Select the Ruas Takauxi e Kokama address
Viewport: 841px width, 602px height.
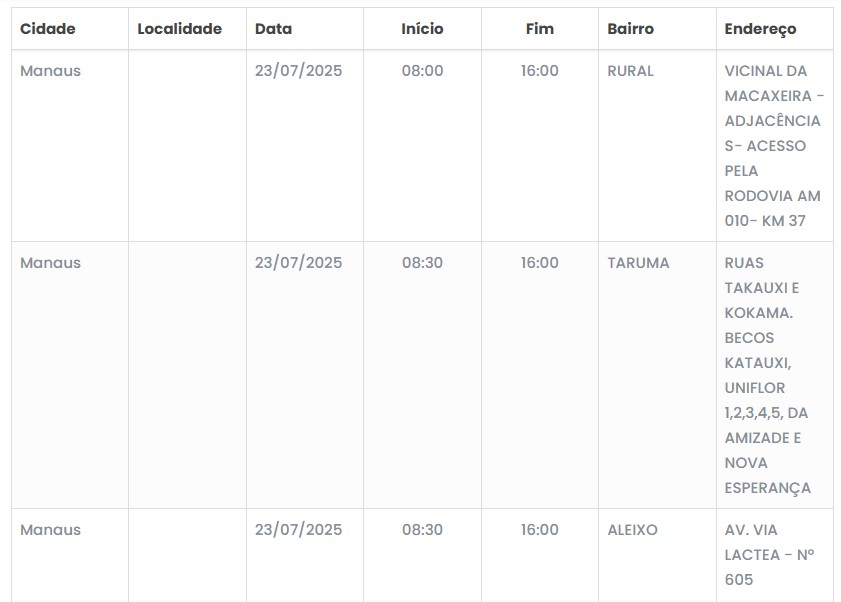pos(767,375)
